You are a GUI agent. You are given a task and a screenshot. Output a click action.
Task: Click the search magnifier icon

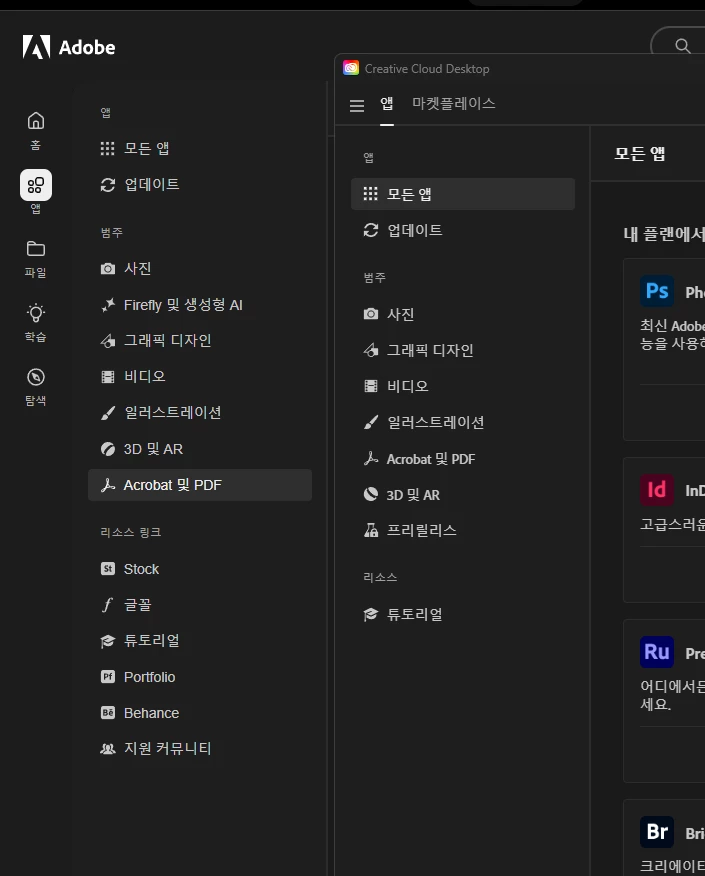tap(683, 46)
